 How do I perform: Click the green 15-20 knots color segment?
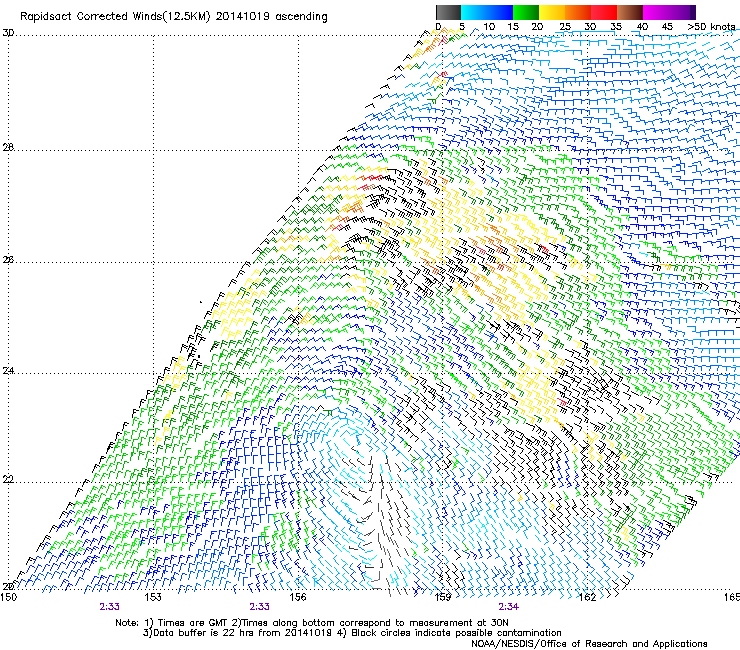[x=526, y=12]
